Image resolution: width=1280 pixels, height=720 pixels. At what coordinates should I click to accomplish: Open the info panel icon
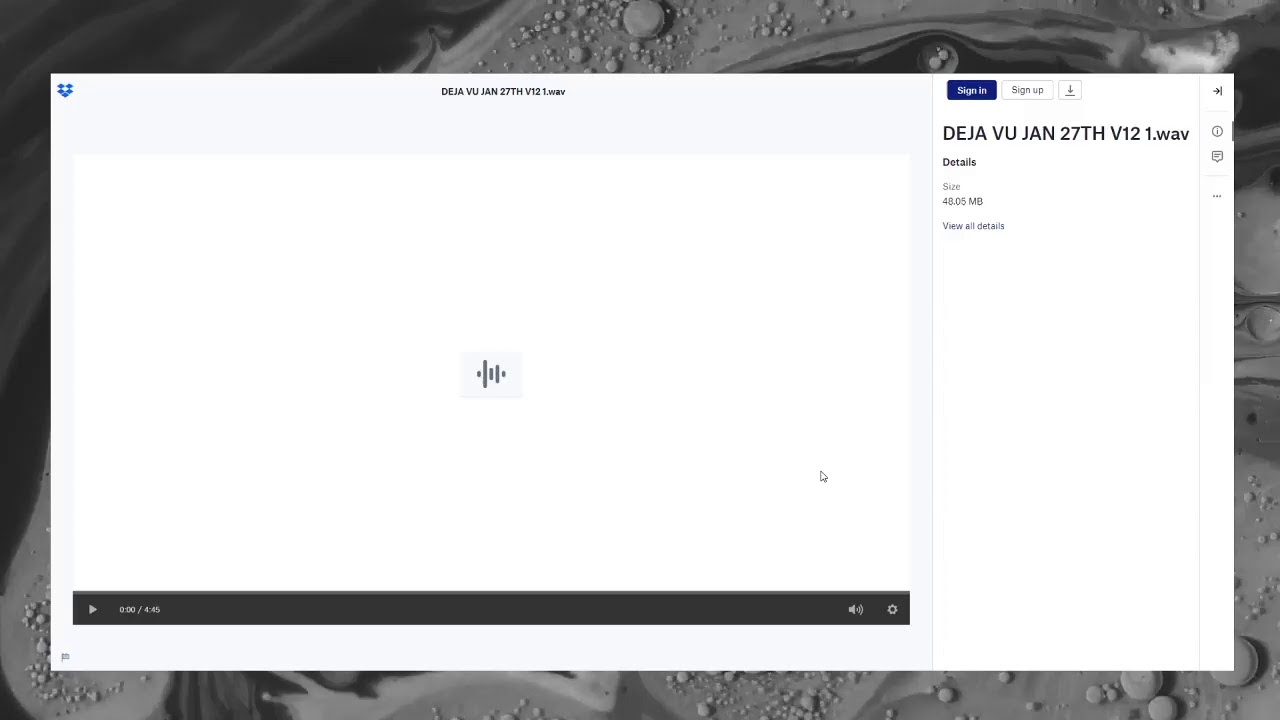point(1217,131)
